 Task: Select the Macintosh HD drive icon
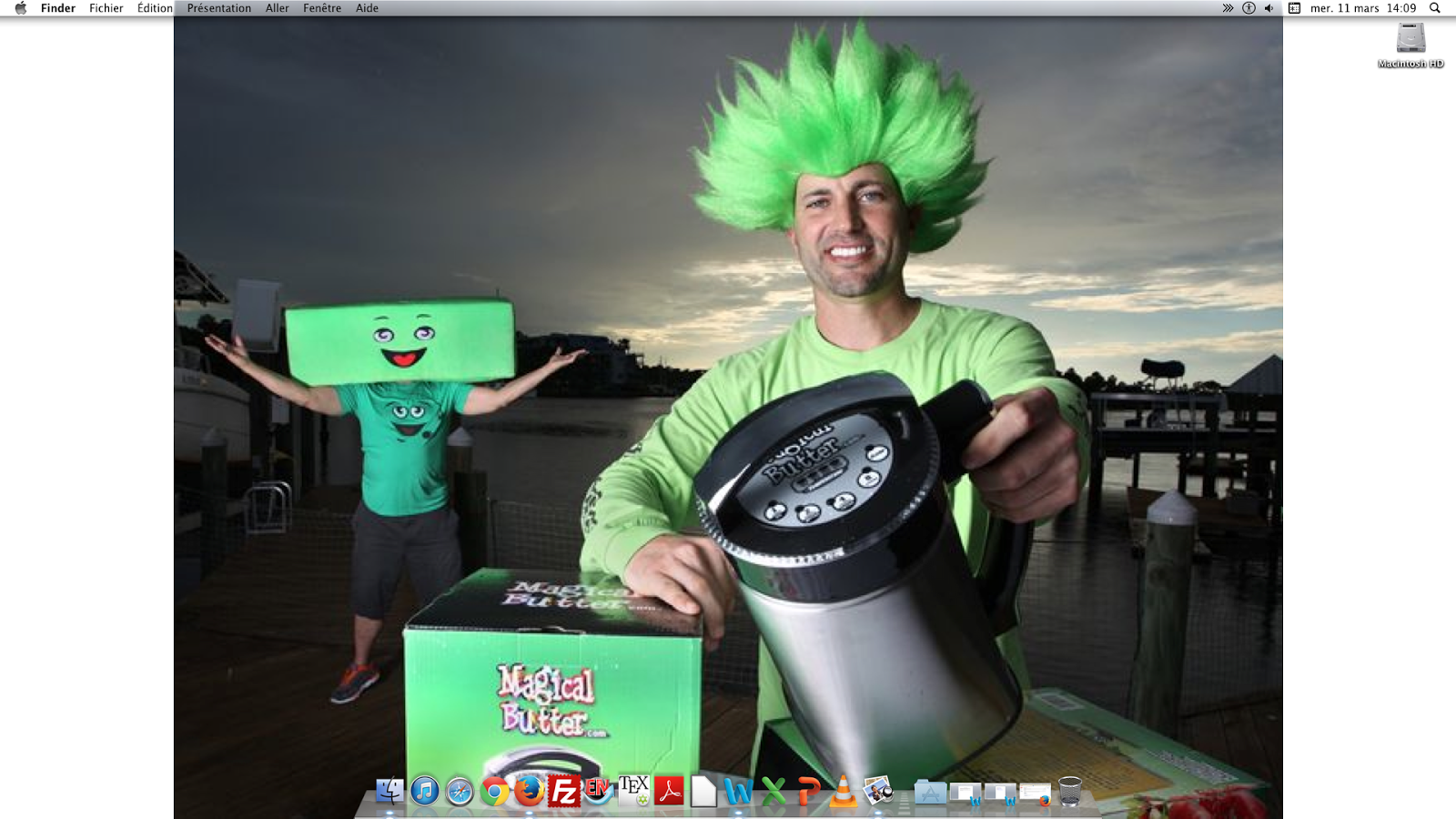pos(1410,38)
